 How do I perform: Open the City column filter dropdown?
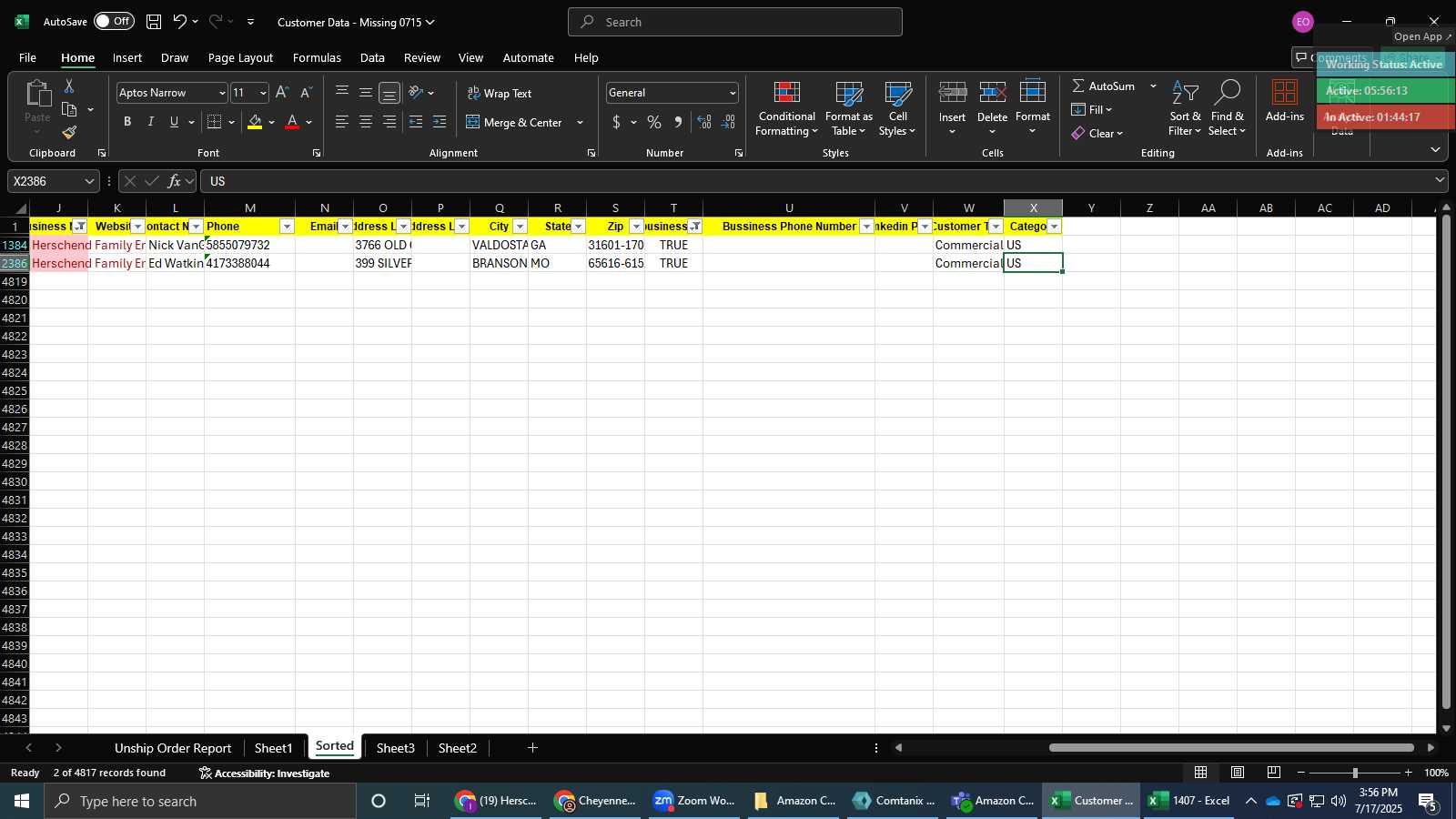point(520,227)
